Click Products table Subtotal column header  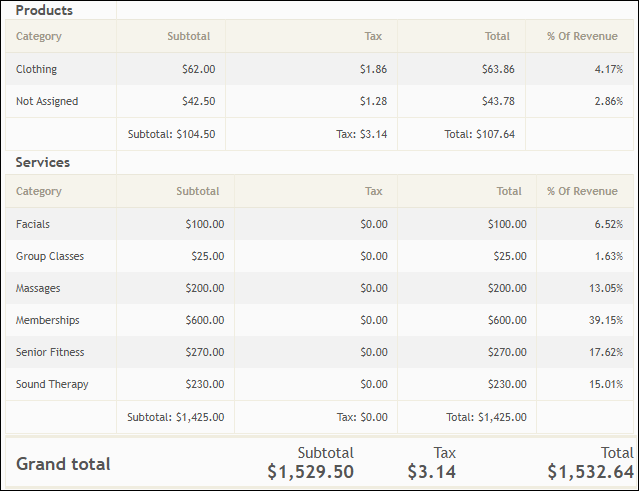pos(189,36)
